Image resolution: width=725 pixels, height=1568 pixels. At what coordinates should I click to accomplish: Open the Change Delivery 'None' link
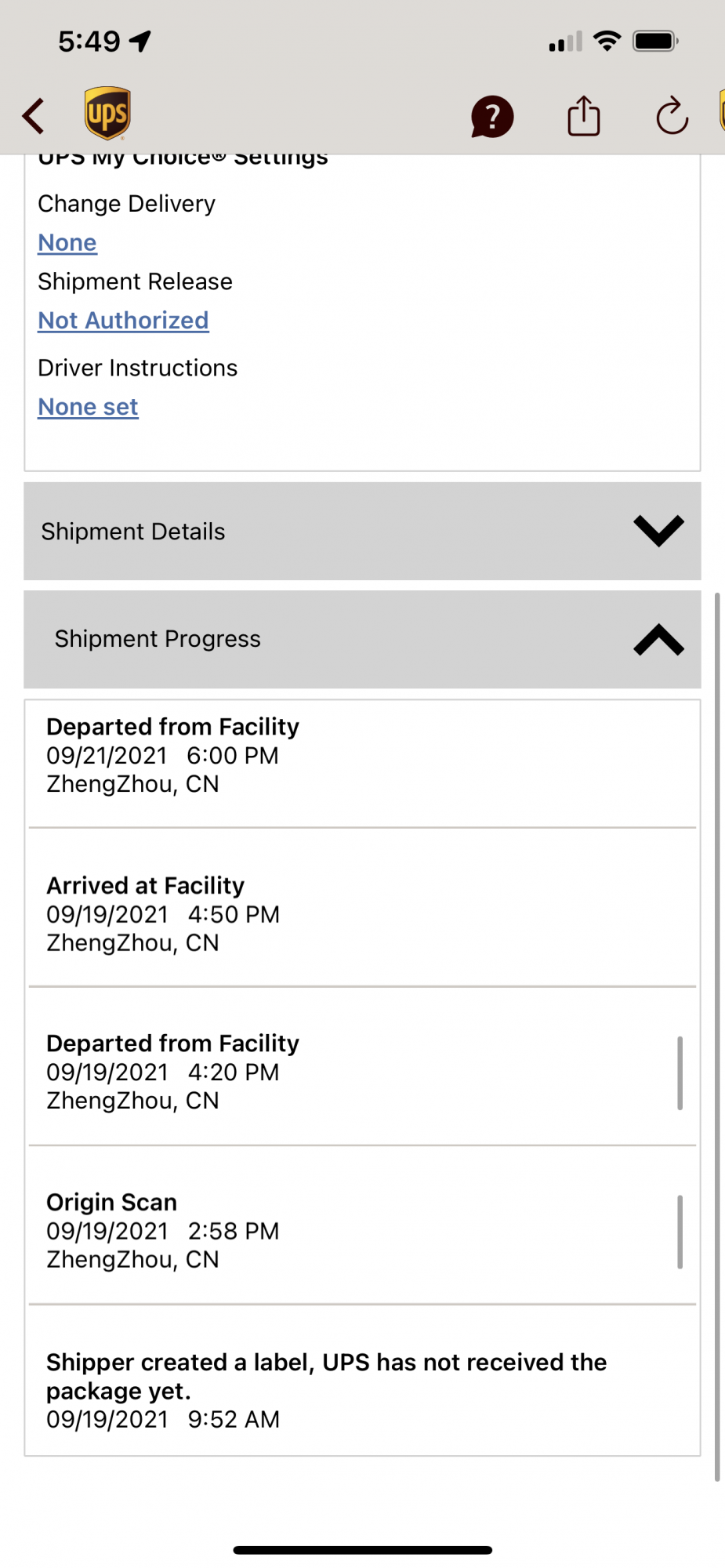[x=67, y=243]
